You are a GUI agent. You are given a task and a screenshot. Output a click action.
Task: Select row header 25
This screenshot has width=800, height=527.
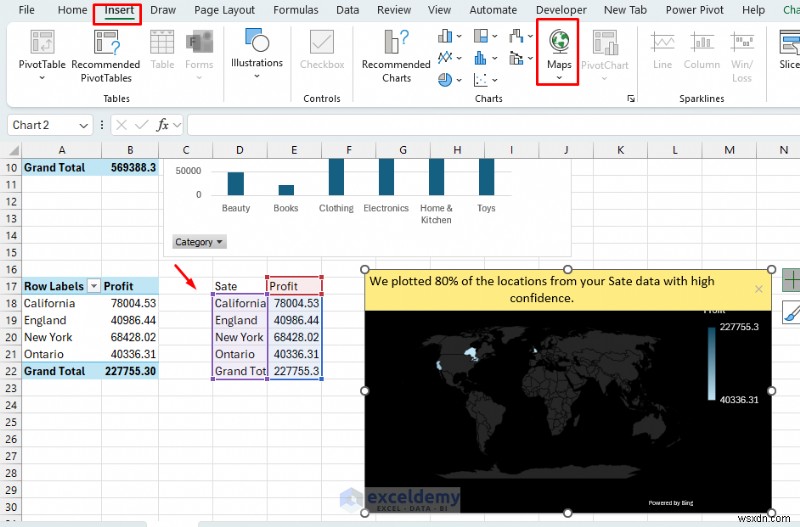coord(11,422)
